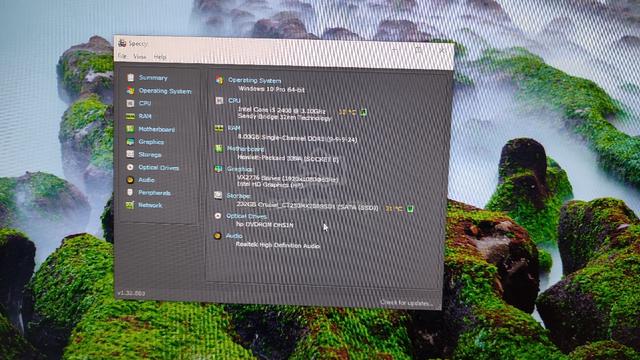Click the Graphics icon in the summary pane
640x360 pixels.
(218, 169)
